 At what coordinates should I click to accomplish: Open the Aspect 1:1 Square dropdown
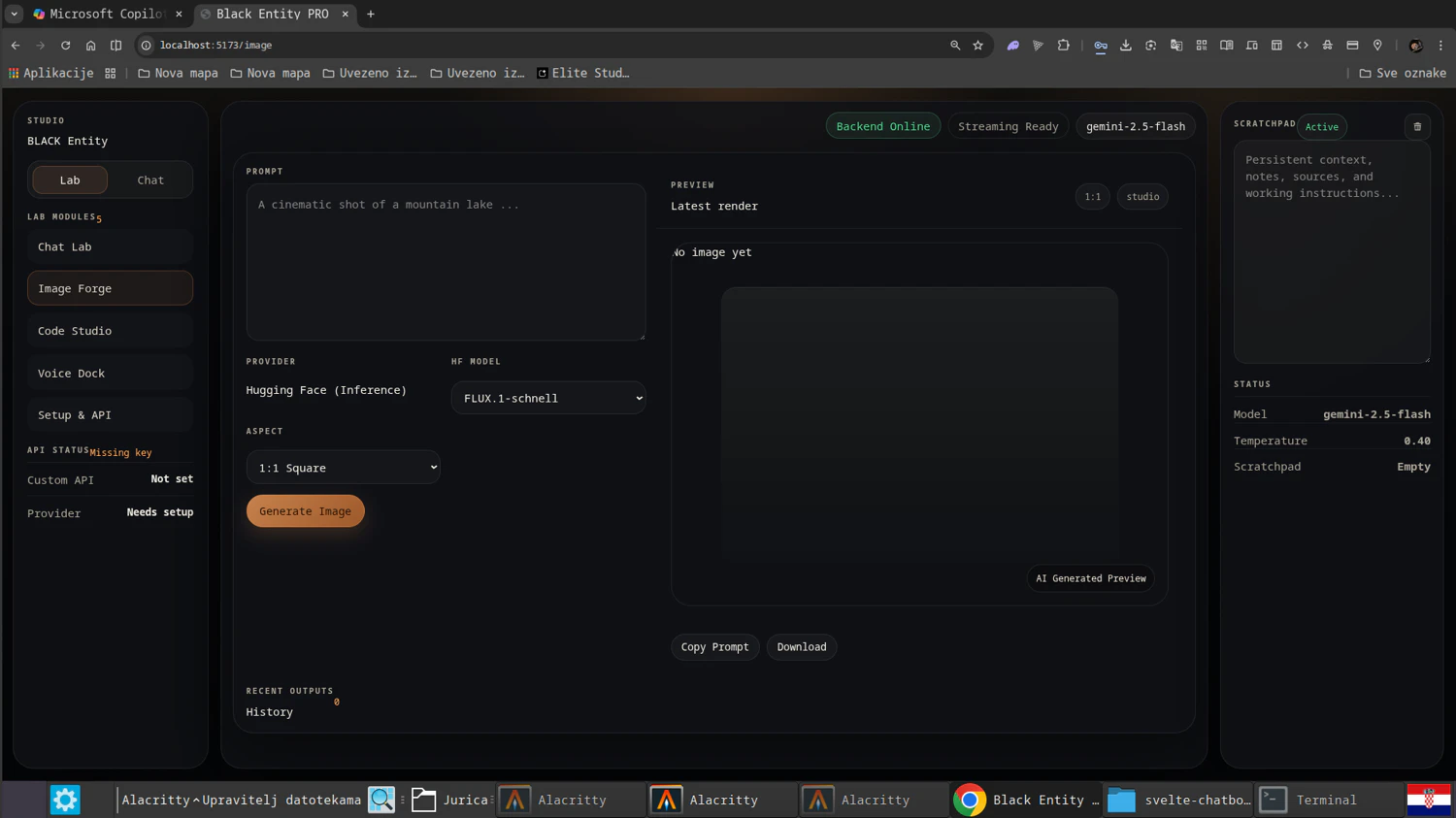344,468
